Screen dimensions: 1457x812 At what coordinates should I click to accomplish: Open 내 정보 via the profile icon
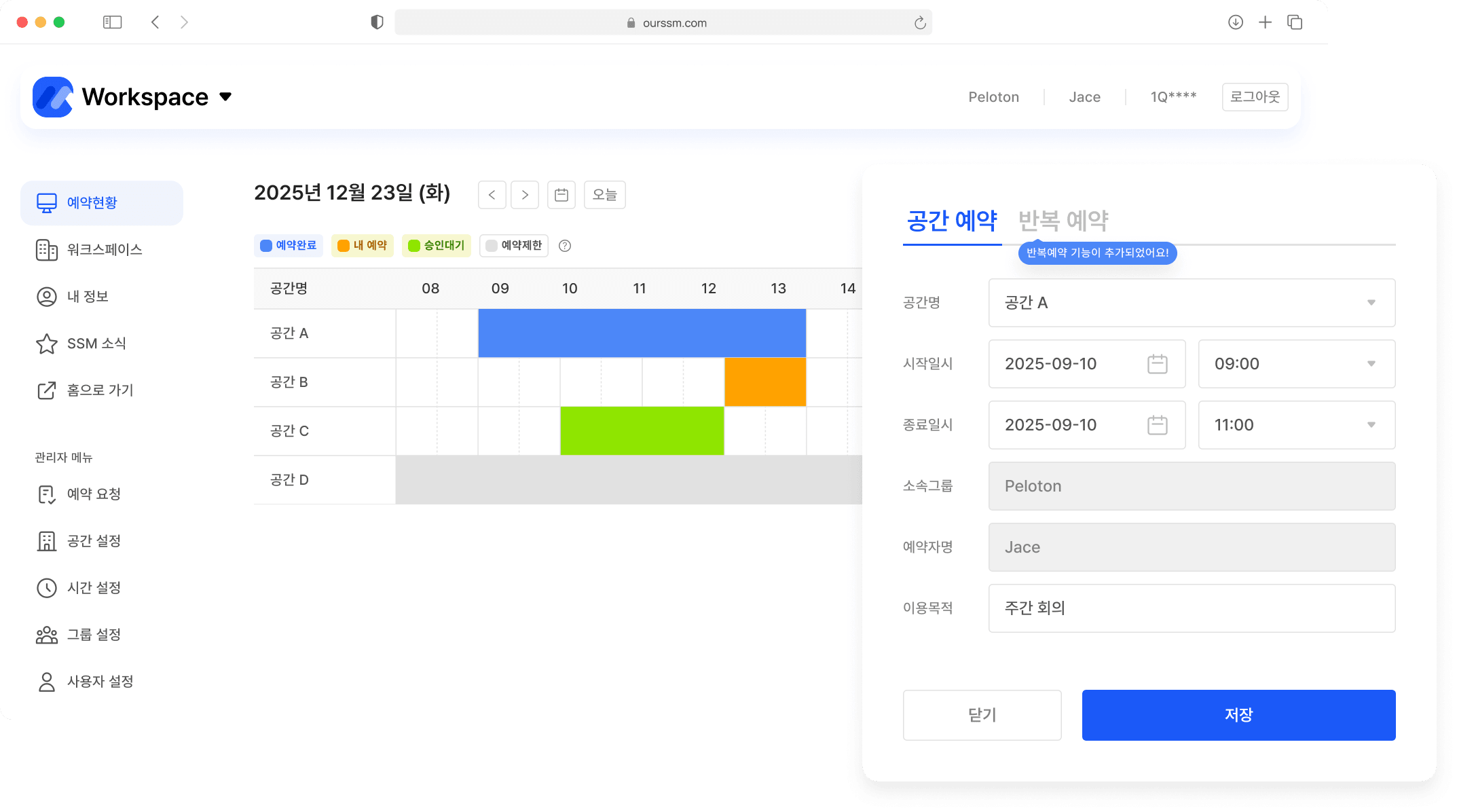46,296
